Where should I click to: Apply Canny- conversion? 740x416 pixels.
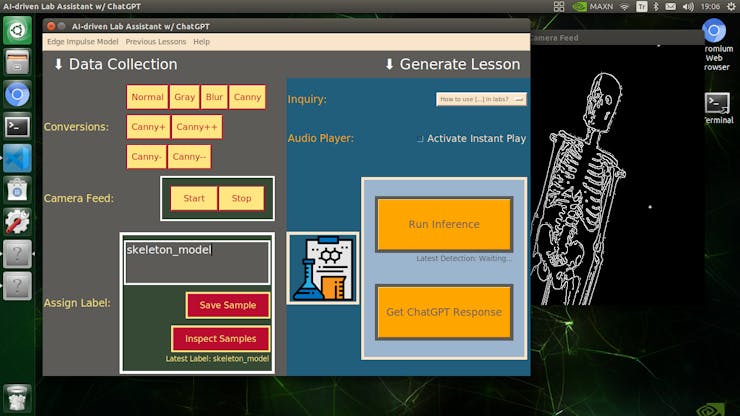click(146, 156)
